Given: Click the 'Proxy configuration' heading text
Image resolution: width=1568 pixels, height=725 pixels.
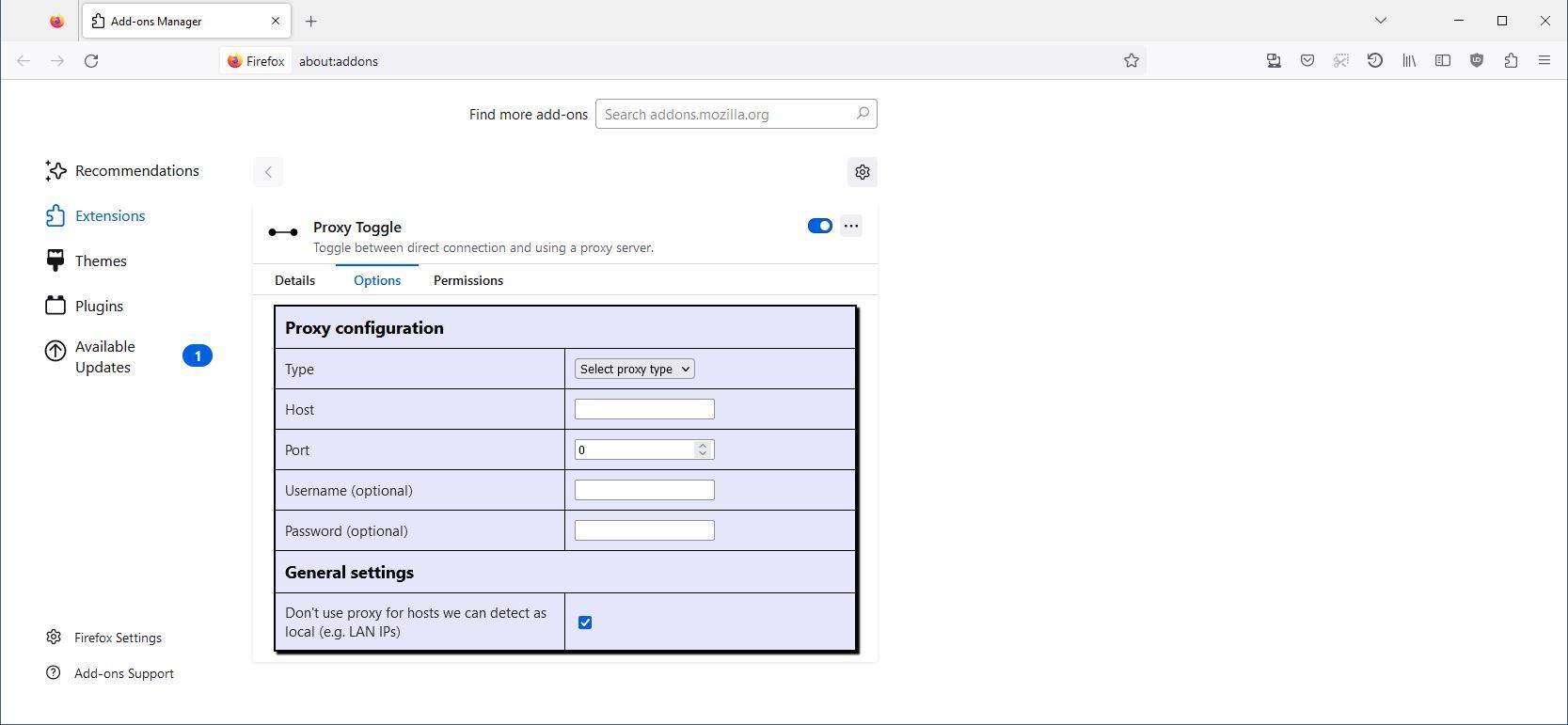Looking at the screenshot, I should [364, 328].
